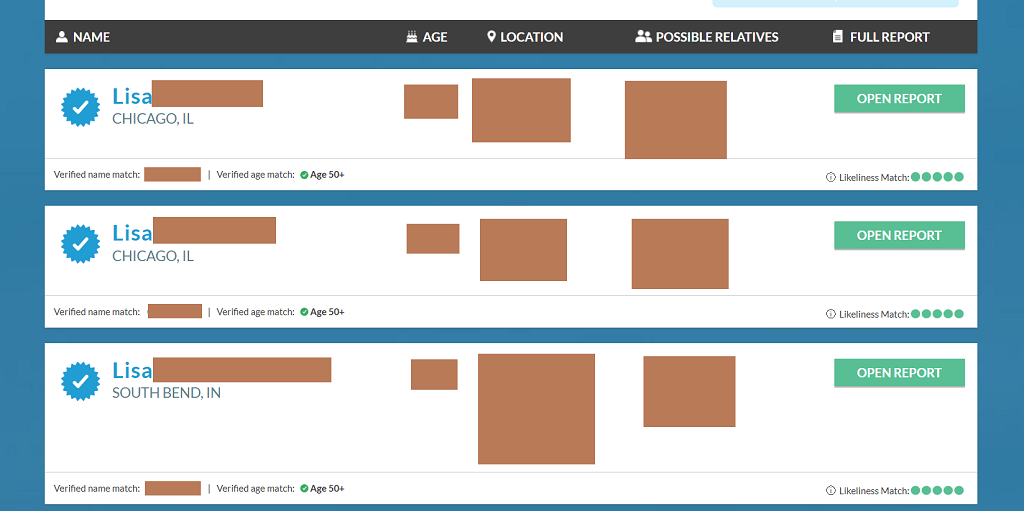This screenshot has width=1024, height=511.
Task: Click the Lisa name link in South Bend result
Action: [132, 370]
